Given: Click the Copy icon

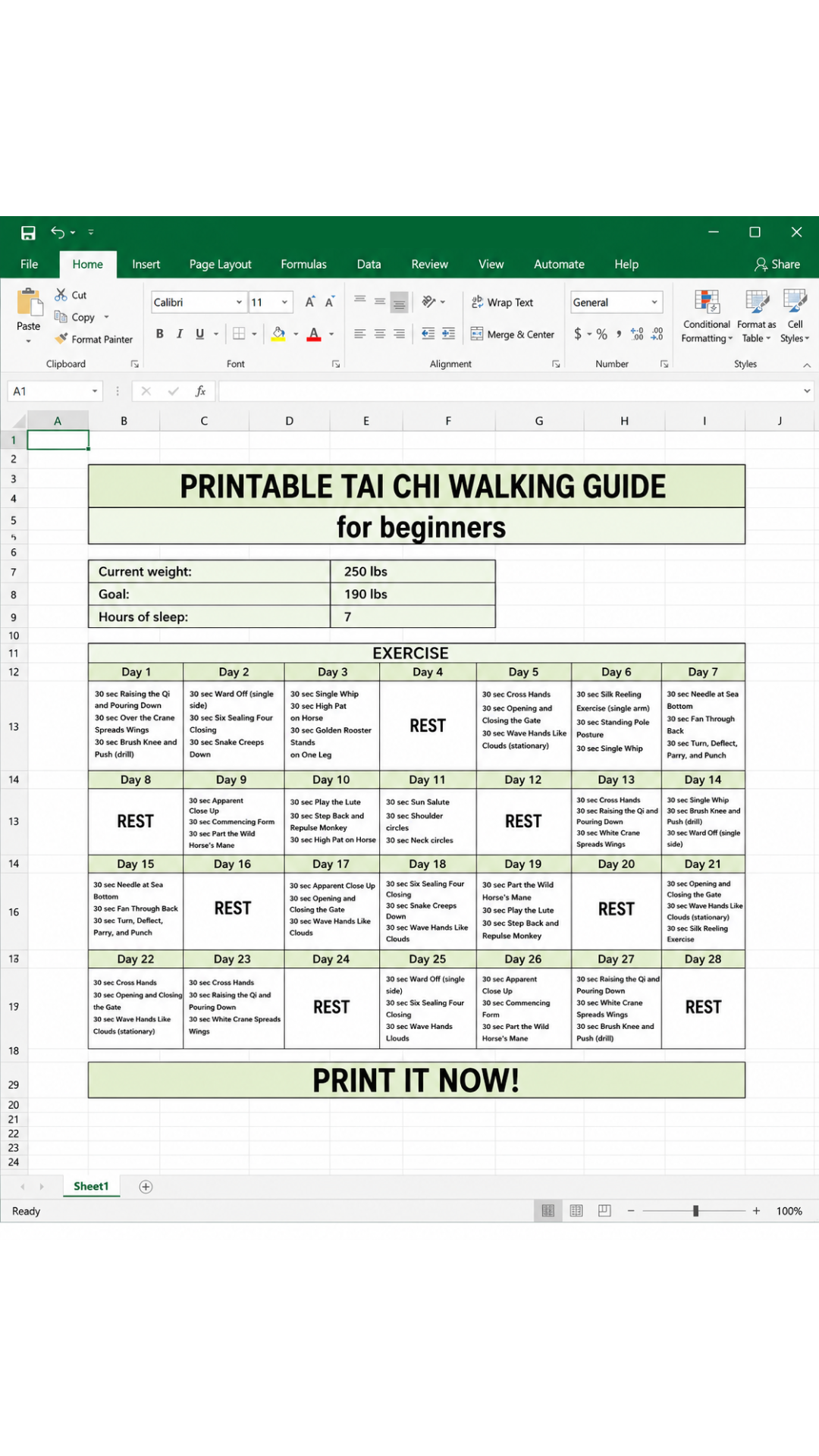Looking at the screenshot, I should (61, 317).
